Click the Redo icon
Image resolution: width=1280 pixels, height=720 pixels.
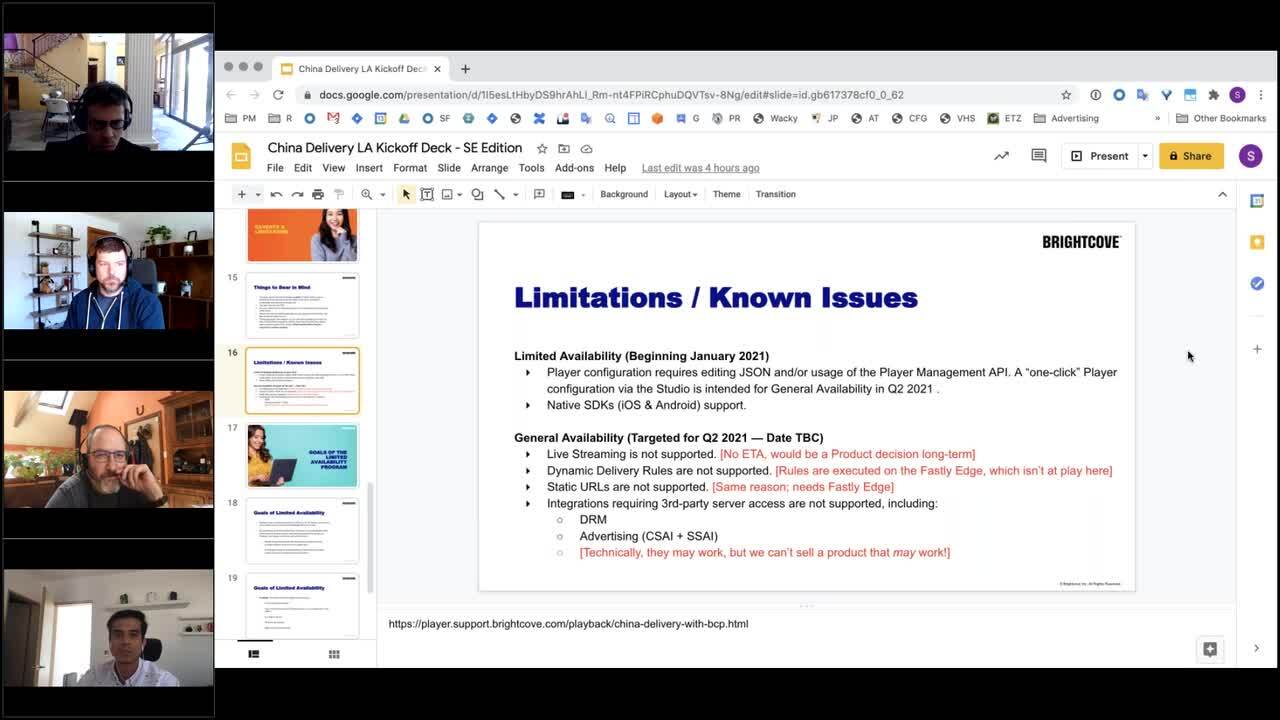tap(297, 194)
